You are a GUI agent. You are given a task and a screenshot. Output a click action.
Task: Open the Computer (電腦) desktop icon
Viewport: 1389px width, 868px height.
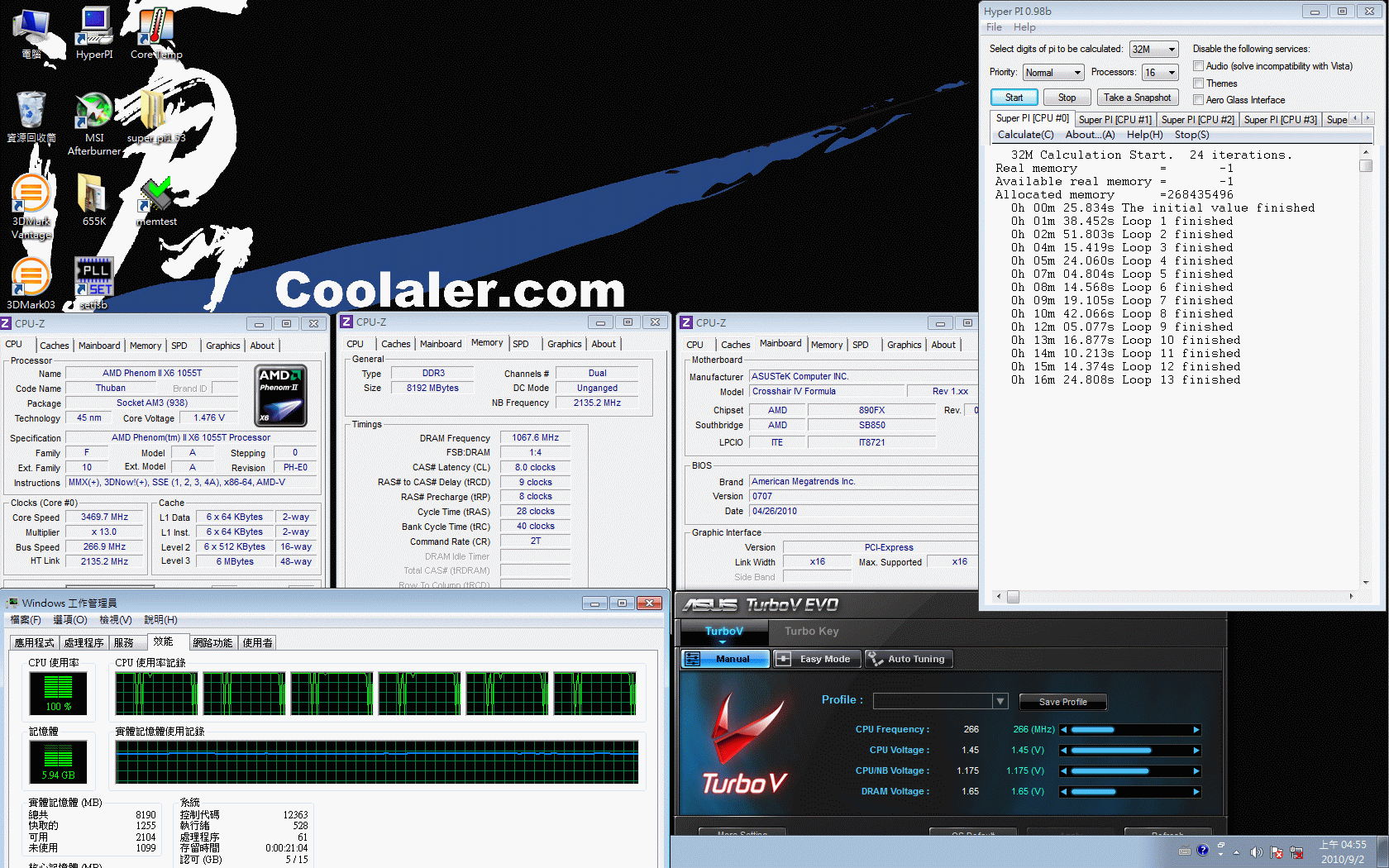point(31,33)
